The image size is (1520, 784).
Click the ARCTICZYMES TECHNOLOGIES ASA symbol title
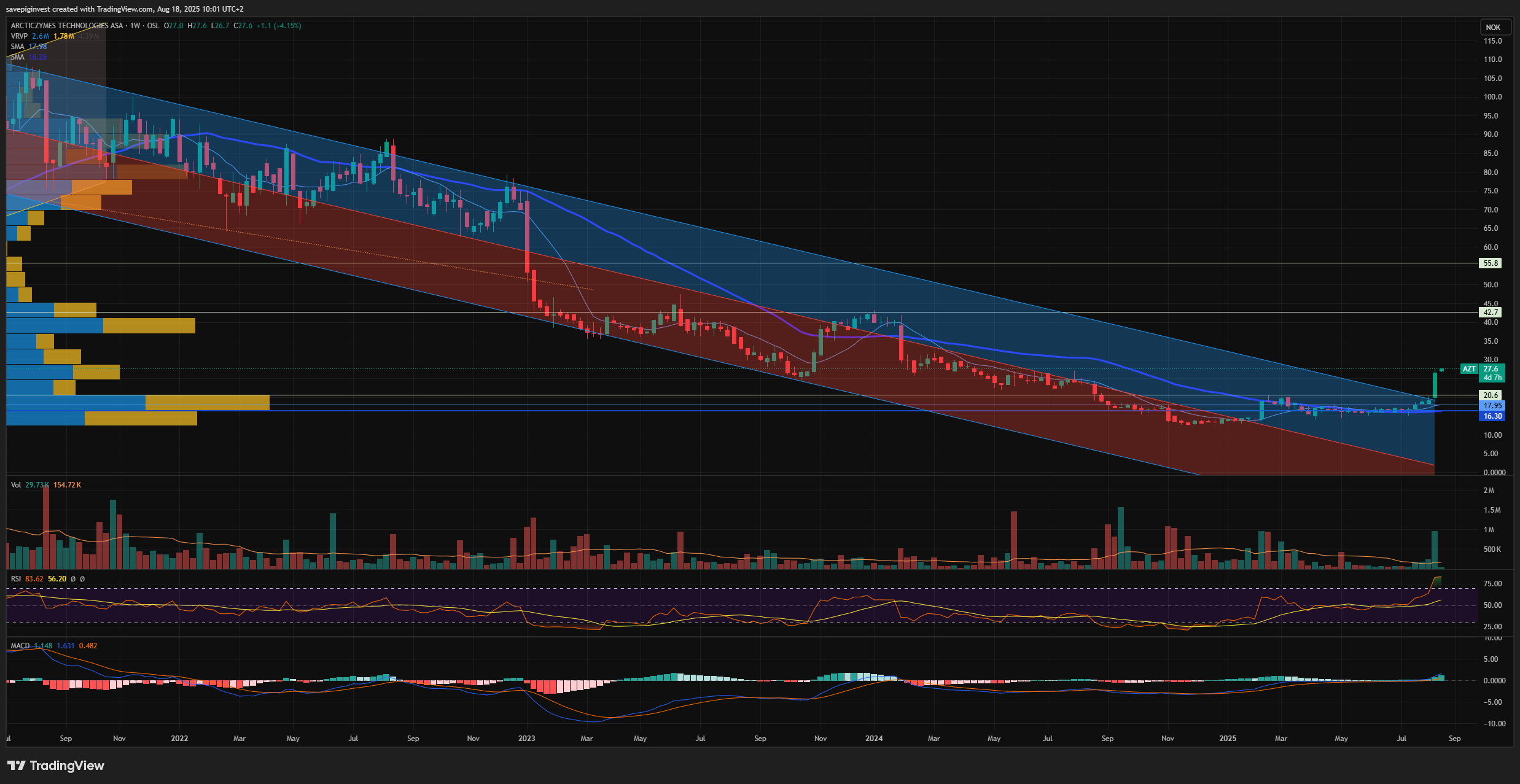click(x=67, y=26)
